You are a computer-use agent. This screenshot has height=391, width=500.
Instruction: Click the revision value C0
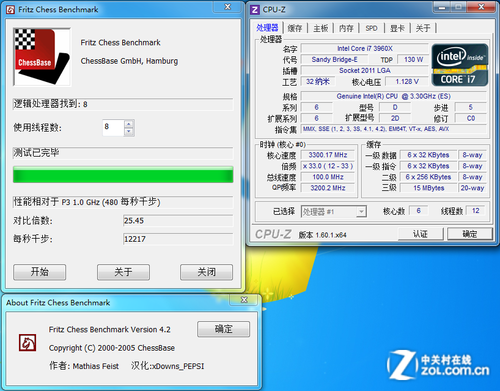coord(471,118)
